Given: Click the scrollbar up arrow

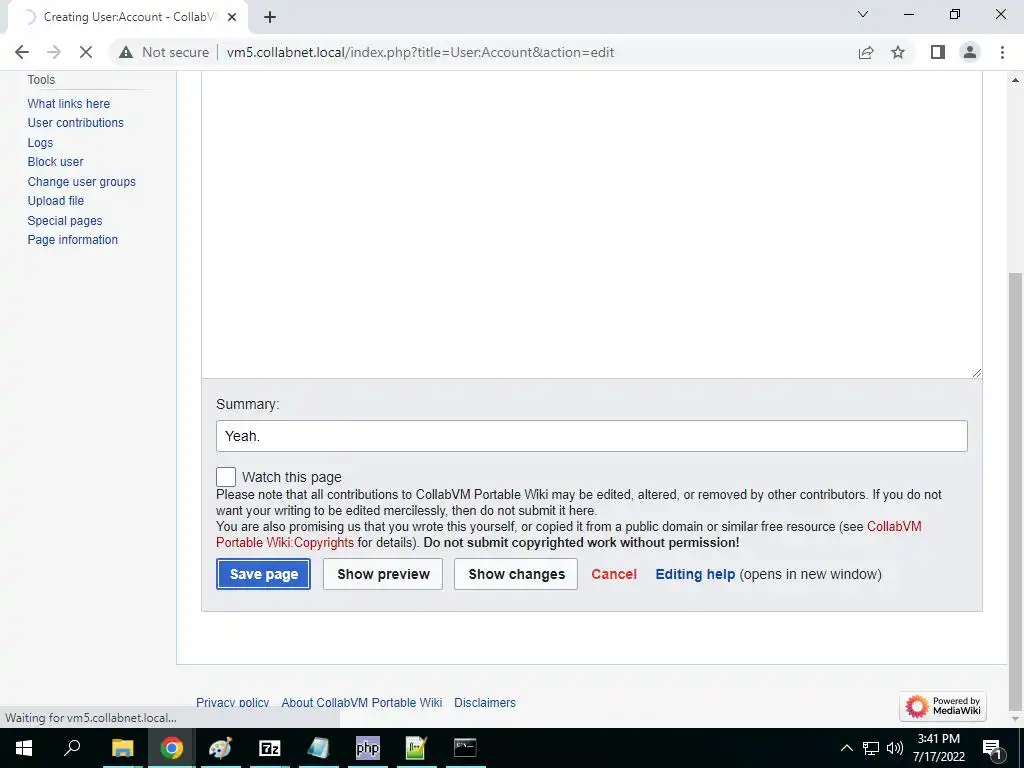Looking at the screenshot, I should point(1016,80).
